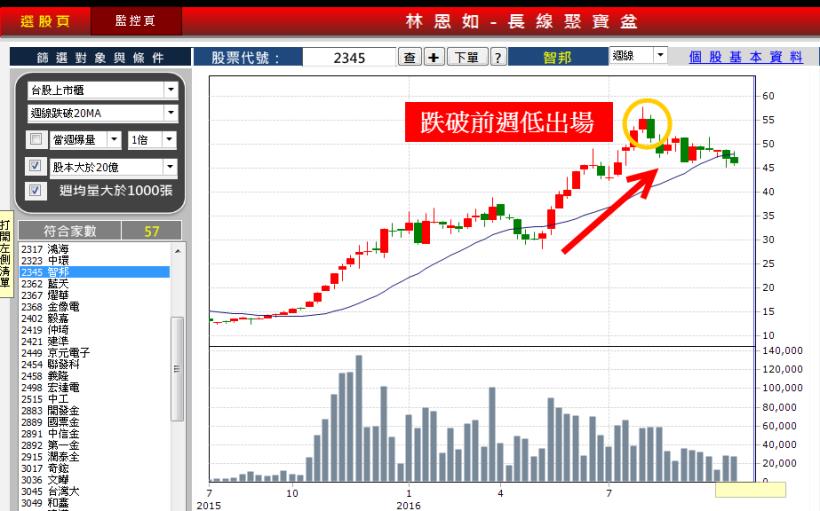This screenshot has height=511, width=820.
Task: Select stock 2915 潤泰全 in list
Action: [94, 457]
